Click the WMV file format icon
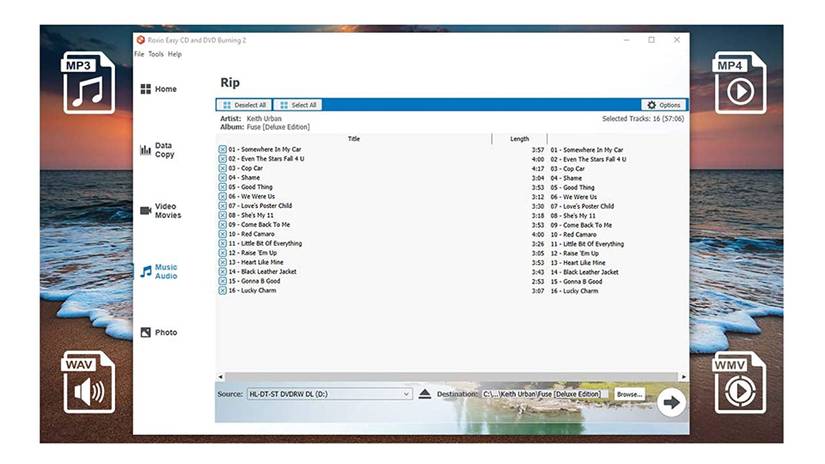The width and height of the screenshot is (825, 464). (739, 381)
